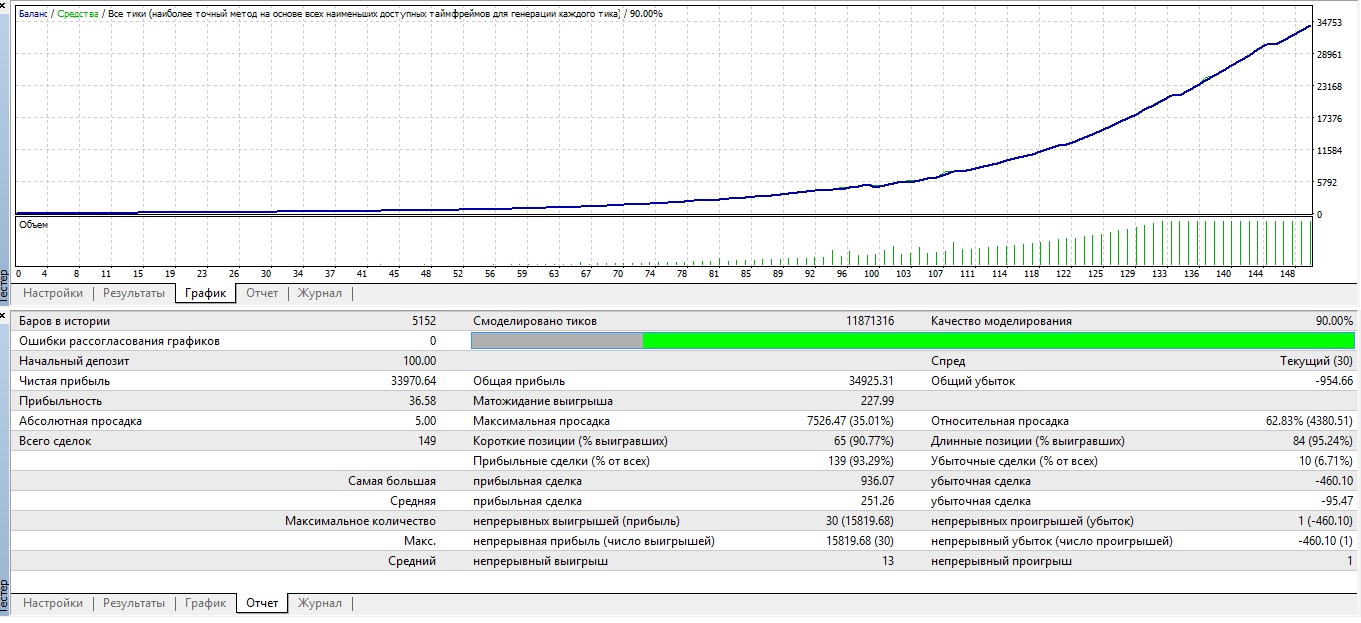Click the green part of the modeling quality bar
The width and height of the screenshot is (1361, 623).
(998, 341)
